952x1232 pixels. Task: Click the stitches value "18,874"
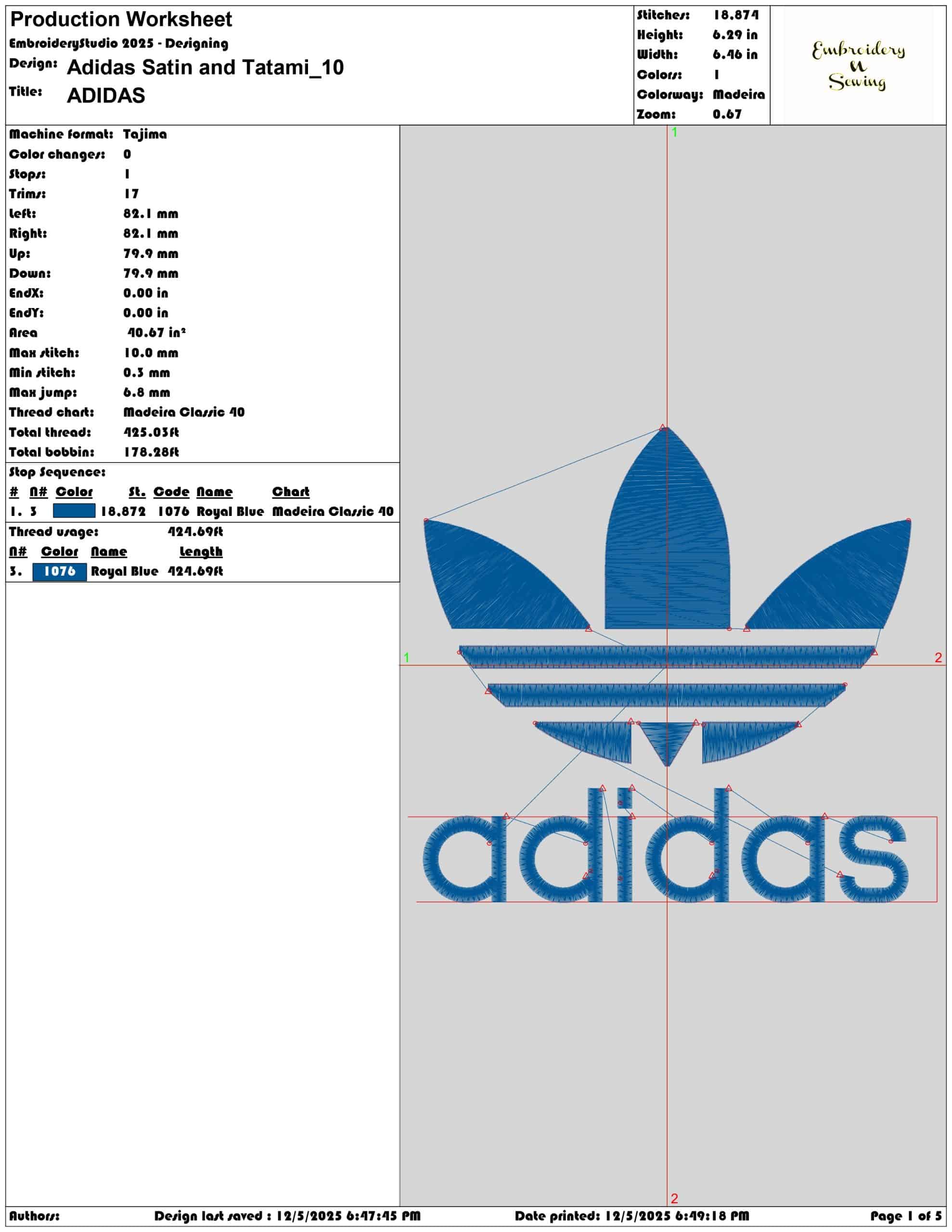(x=736, y=15)
